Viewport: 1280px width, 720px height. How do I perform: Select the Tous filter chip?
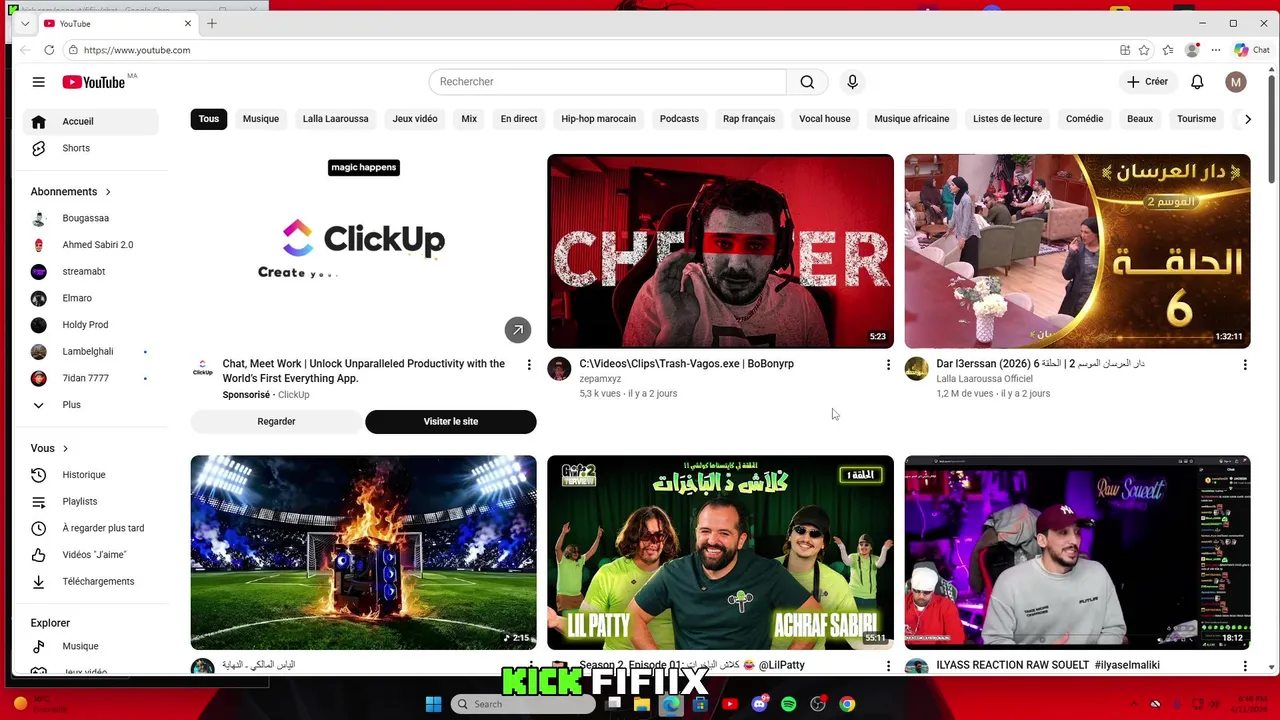pyautogui.click(x=209, y=119)
